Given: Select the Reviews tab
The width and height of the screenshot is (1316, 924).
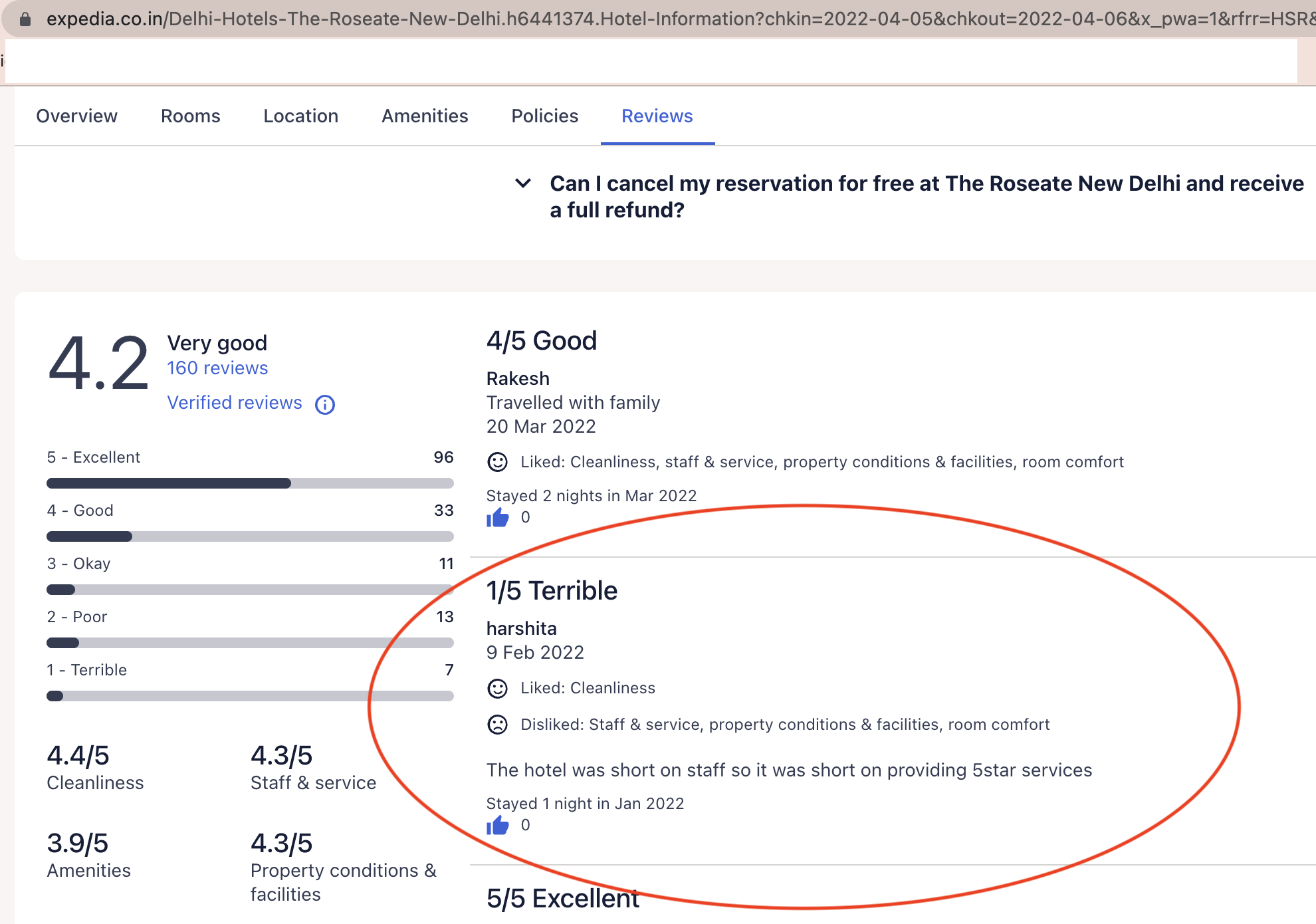Looking at the screenshot, I should coord(657,116).
